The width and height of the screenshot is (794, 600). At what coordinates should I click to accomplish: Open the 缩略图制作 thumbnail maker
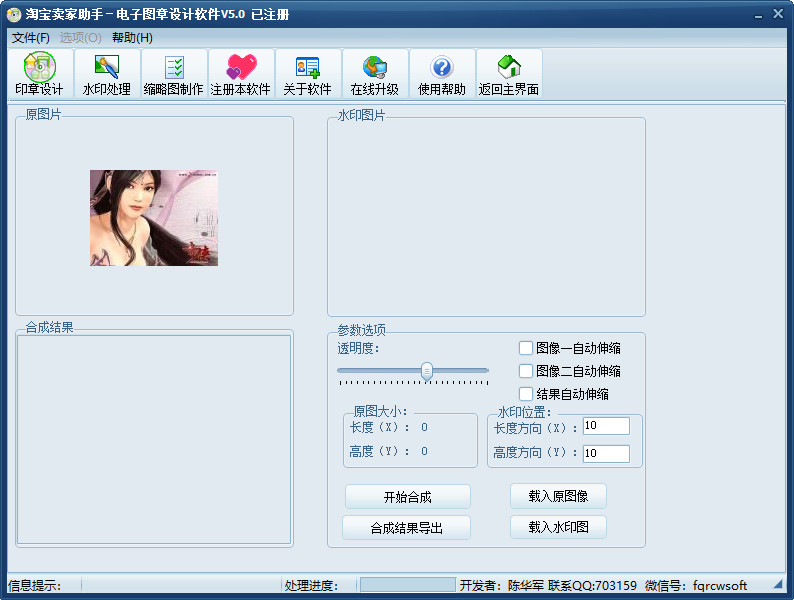174,74
